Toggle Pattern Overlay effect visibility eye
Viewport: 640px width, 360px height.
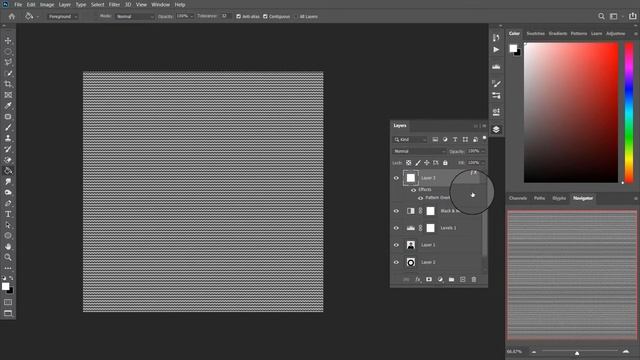click(420, 198)
